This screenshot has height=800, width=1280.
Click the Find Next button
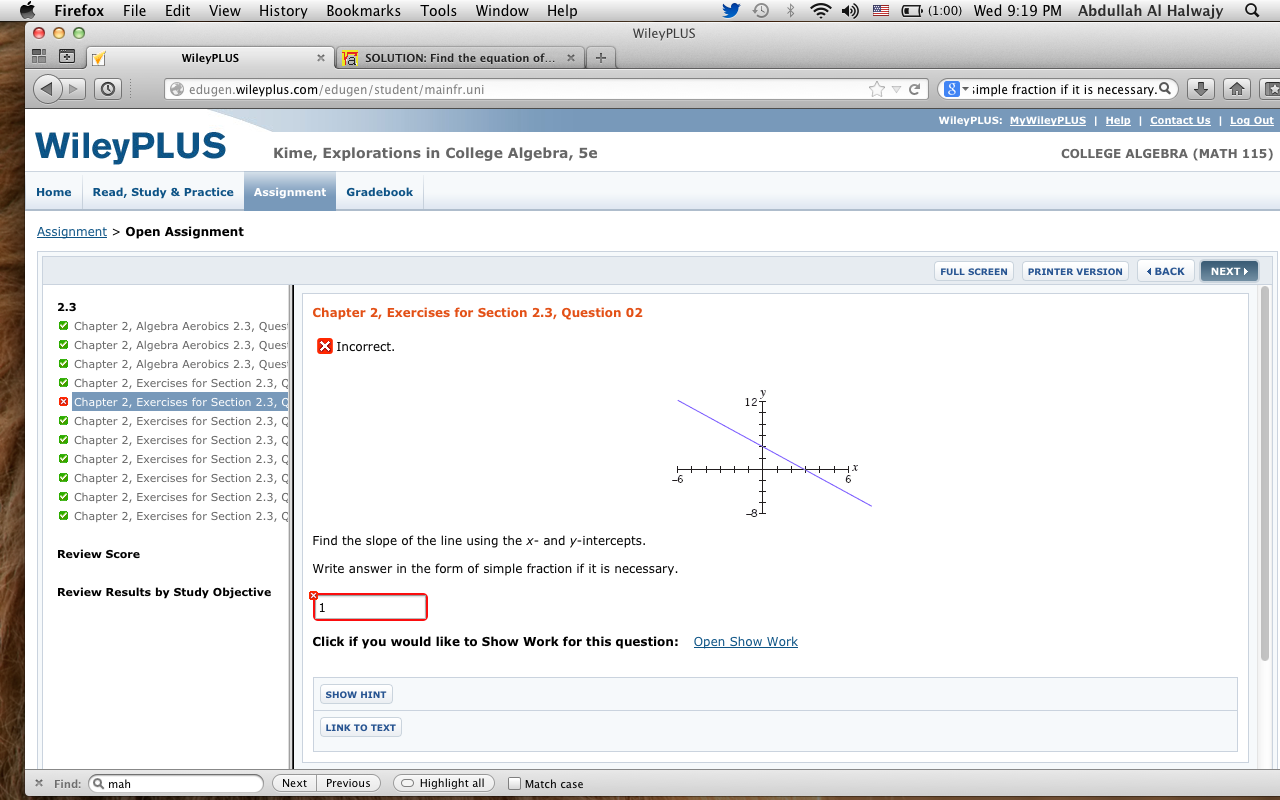(294, 783)
